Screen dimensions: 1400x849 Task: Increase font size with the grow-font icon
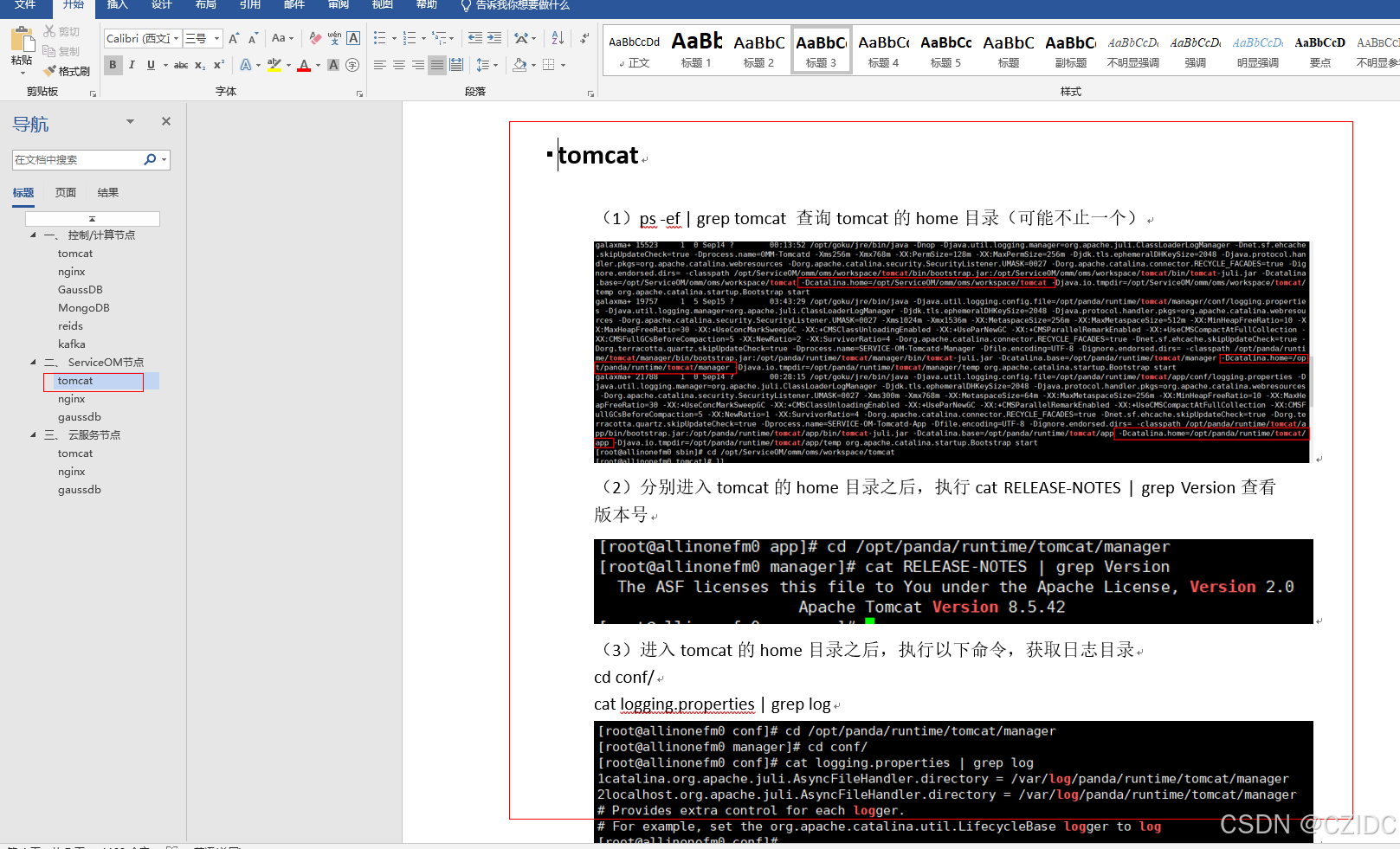point(234,38)
